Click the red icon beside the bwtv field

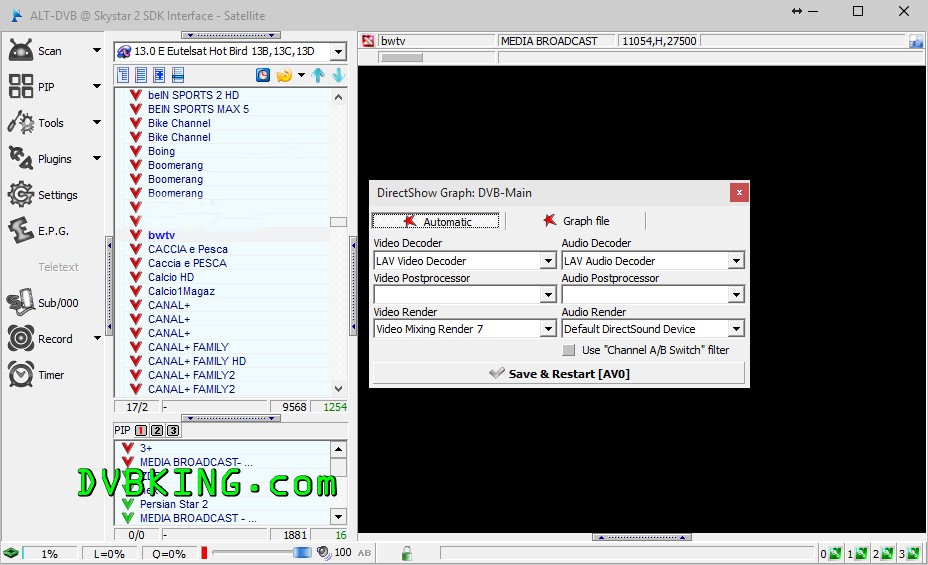coord(368,41)
